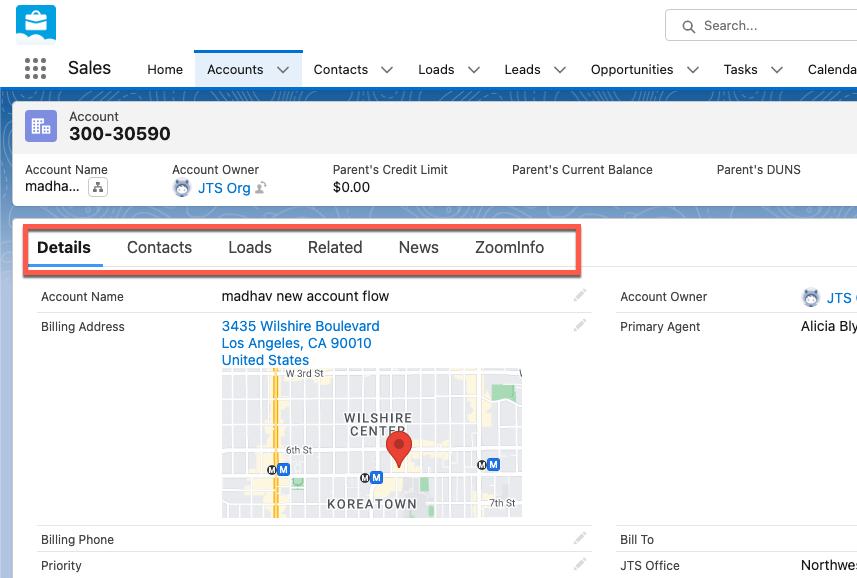
Task: Click the Parent's Current Balance label
Action: 582,170
